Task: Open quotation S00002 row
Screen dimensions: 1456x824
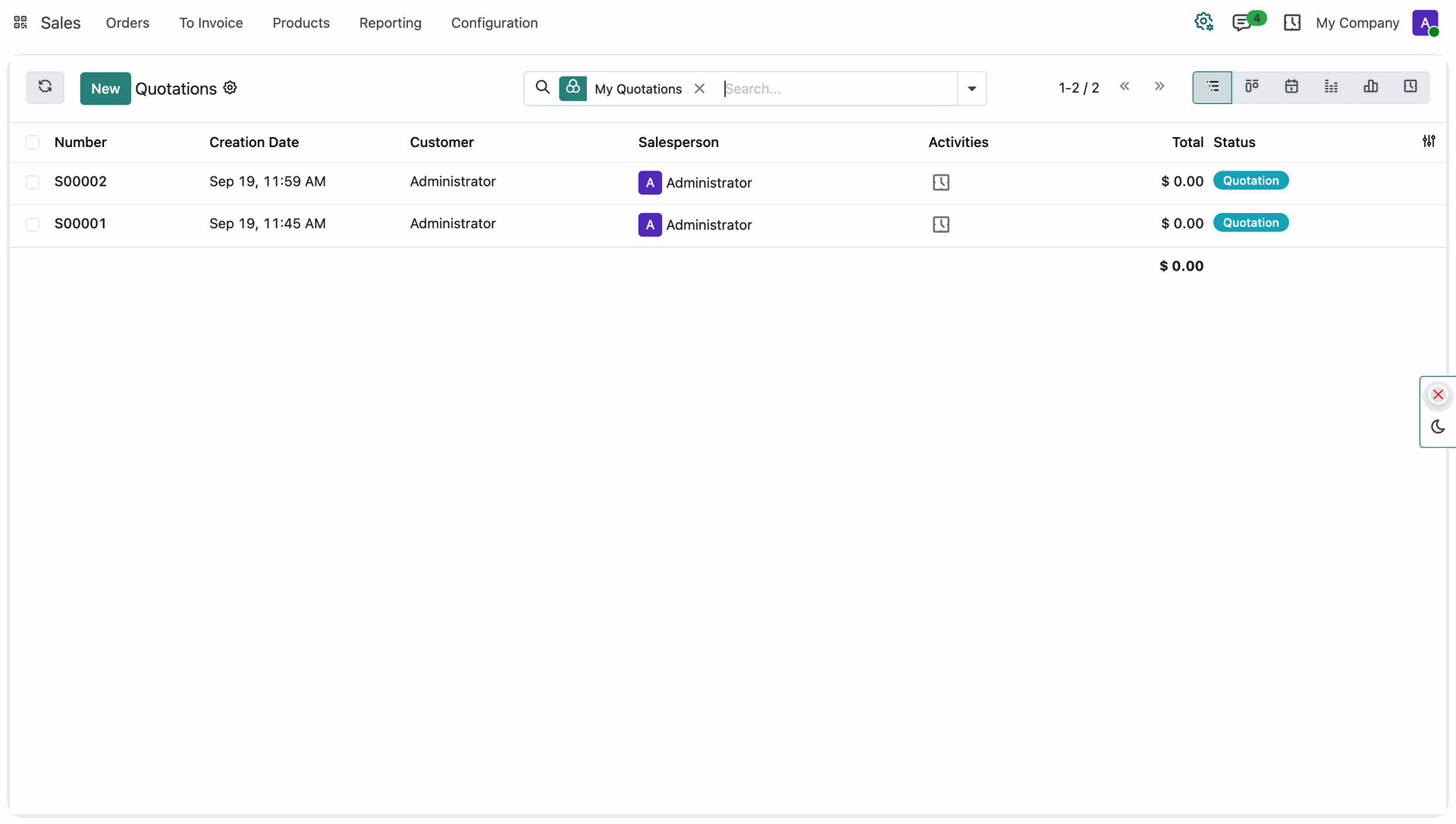Action: (727, 183)
